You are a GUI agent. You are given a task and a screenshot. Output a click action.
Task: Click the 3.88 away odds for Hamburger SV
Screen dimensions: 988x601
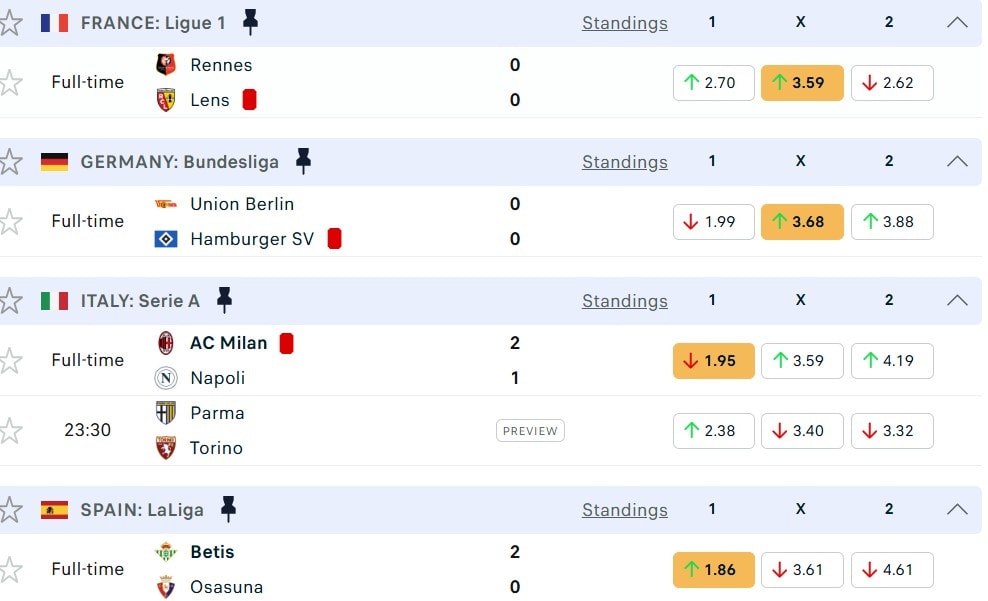coord(891,222)
